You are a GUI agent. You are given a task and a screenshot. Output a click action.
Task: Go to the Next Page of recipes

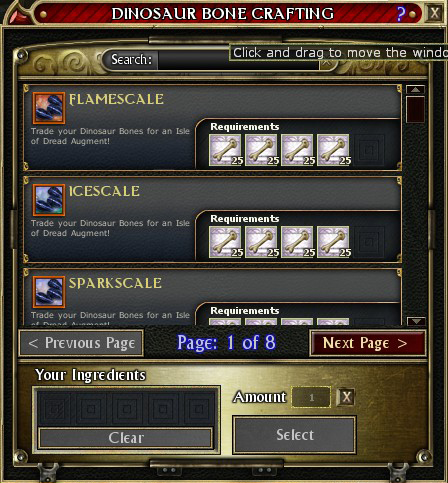coord(368,343)
